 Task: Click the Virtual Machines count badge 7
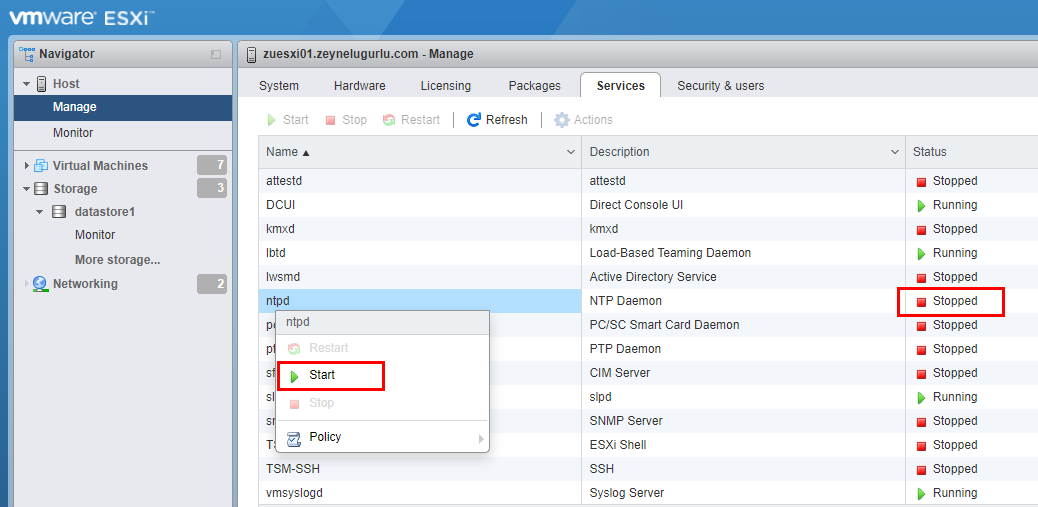click(x=212, y=165)
